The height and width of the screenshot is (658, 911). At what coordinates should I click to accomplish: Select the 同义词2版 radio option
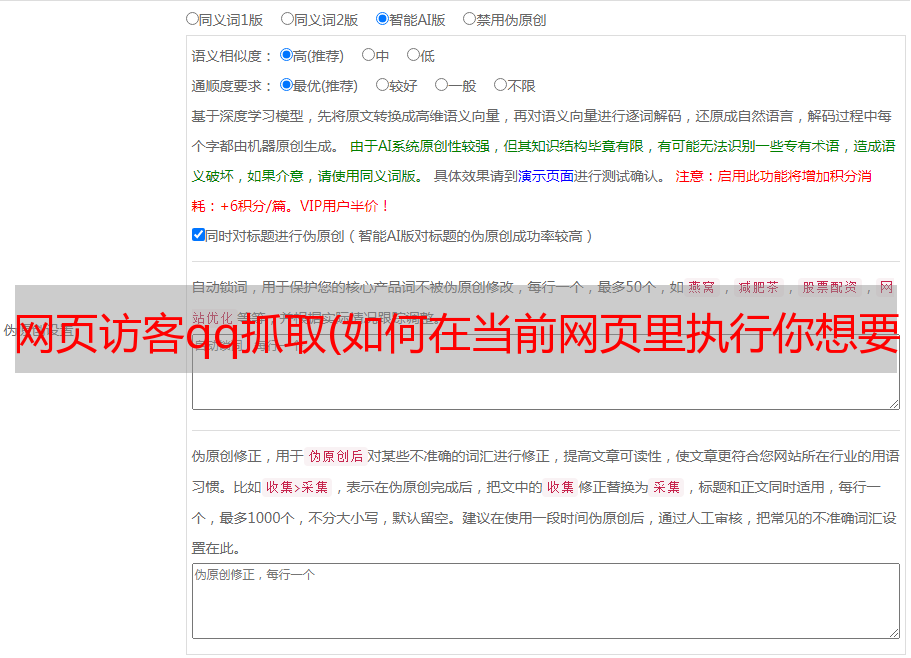287,19
